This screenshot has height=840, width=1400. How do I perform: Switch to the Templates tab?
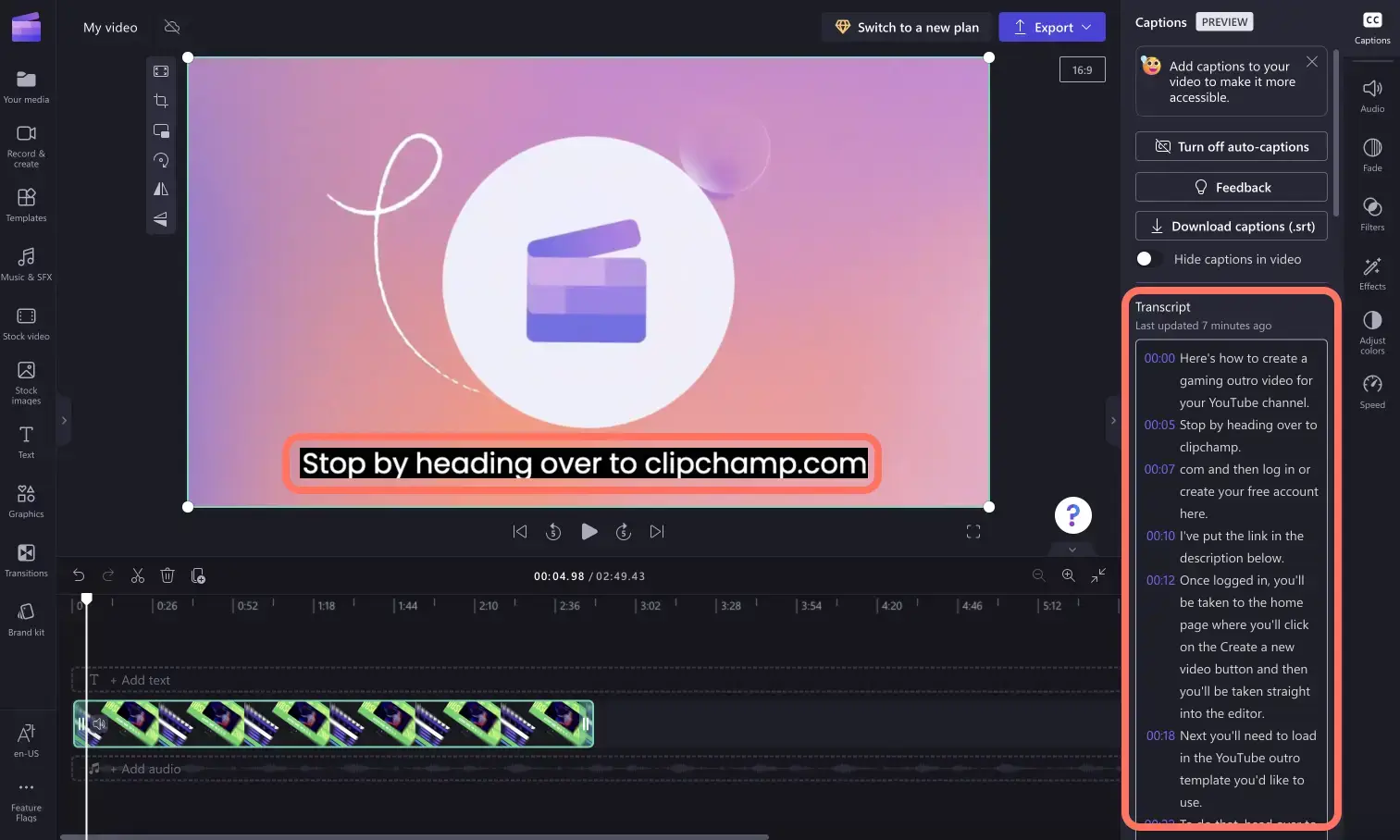pyautogui.click(x=27, y=204)
